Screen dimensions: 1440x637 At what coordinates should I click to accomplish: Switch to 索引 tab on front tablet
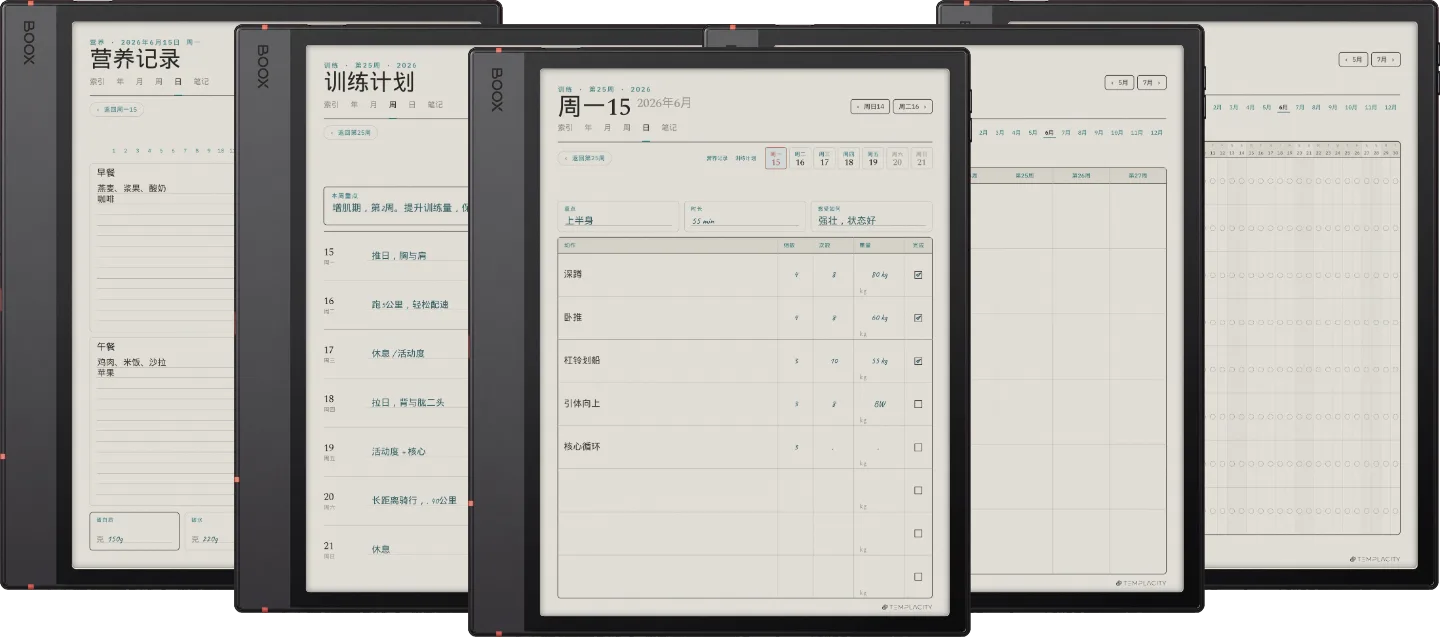click(x=566, y=128)
